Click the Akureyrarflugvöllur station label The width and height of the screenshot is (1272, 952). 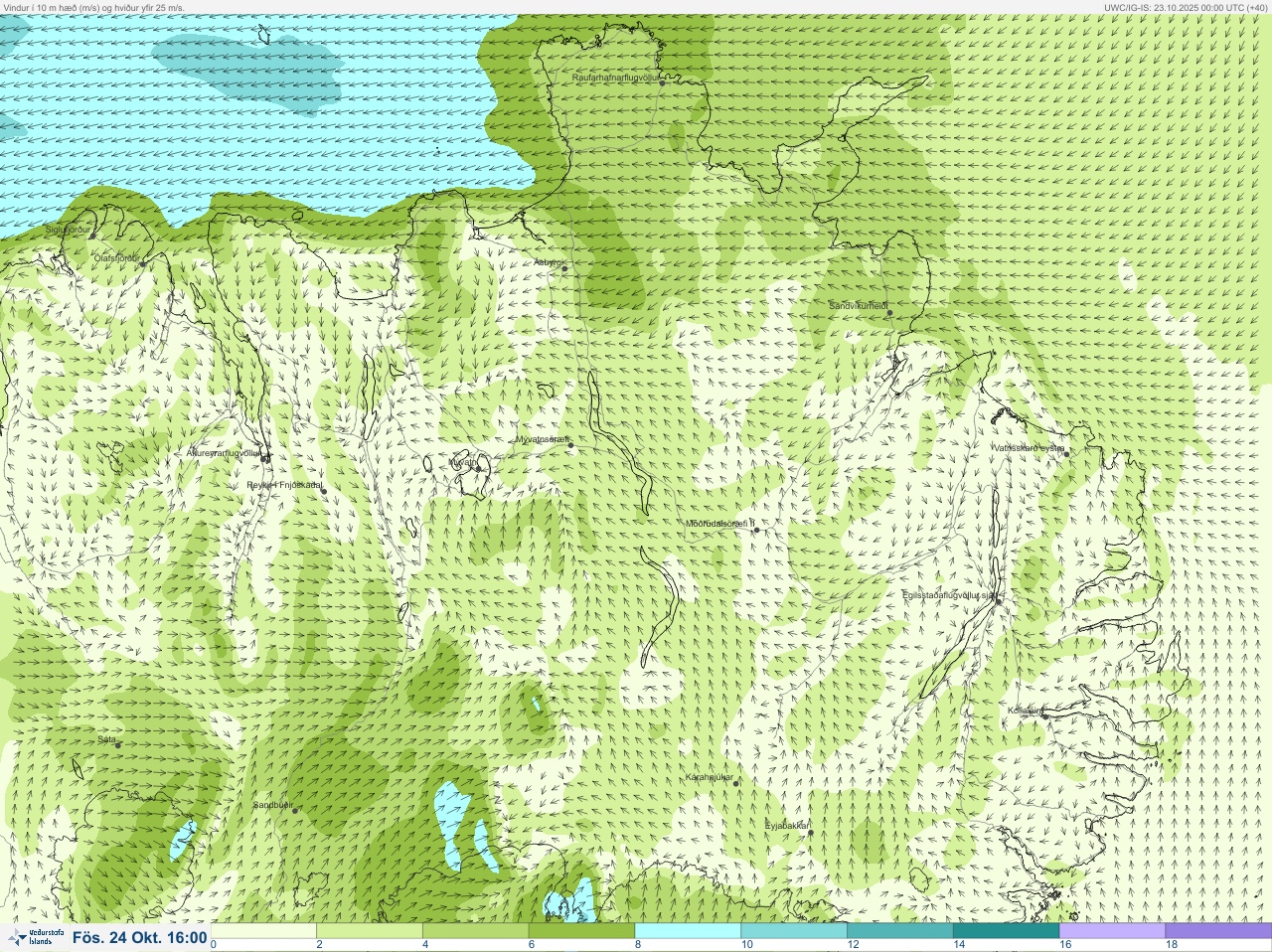(x=225, y=453)
